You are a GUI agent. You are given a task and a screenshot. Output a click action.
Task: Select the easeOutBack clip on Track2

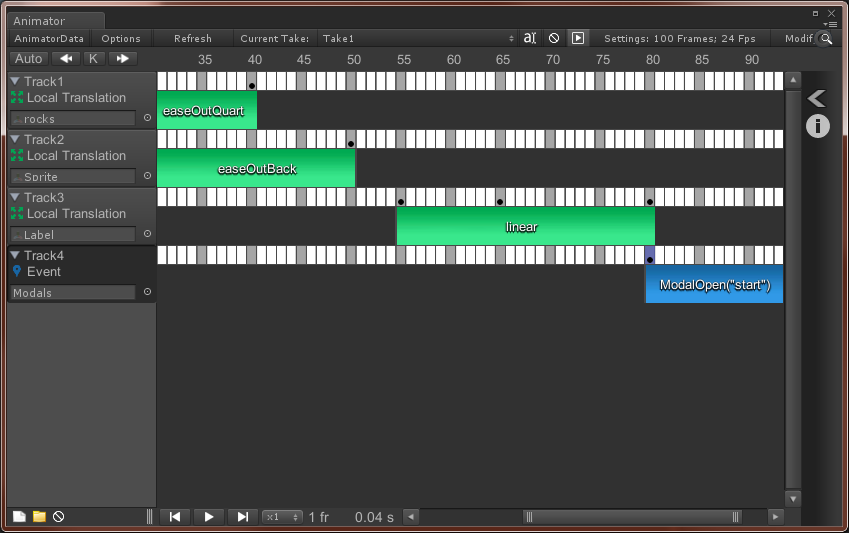pyautogui.click(x=256, y=168)
